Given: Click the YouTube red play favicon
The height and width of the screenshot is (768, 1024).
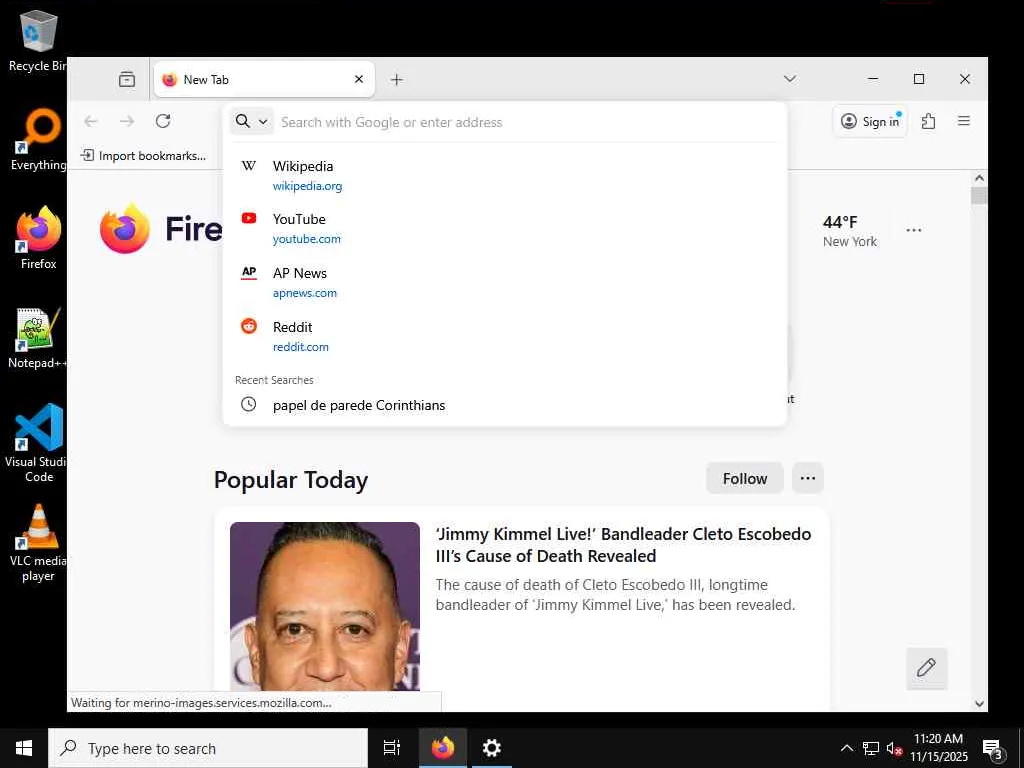Looking at the screenshot, I should [x=249, y=218].
